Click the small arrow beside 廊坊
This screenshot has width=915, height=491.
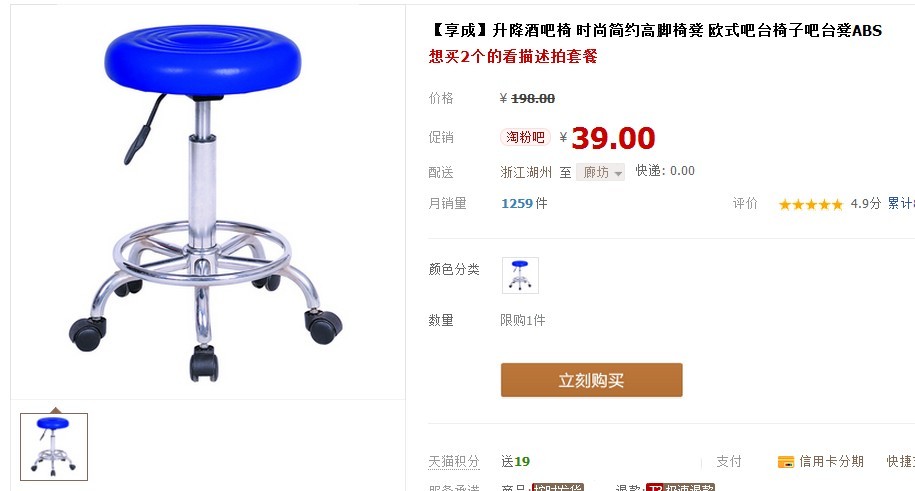(618, 173)
